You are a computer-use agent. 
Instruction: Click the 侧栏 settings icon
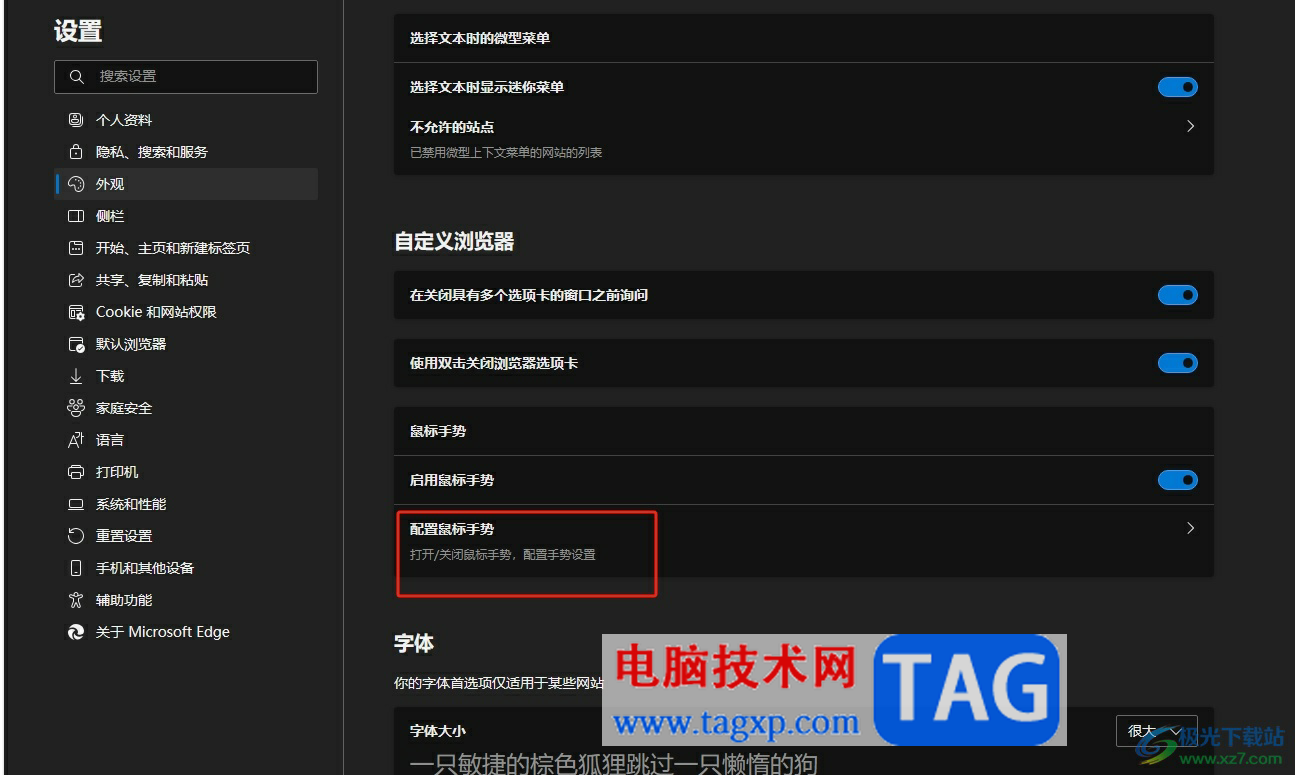(x=77, y=215)
